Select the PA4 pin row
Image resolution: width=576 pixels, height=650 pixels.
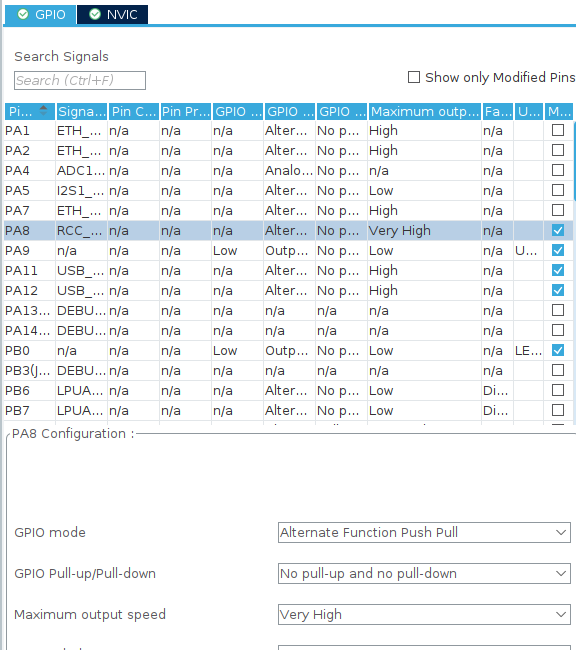(x=289, y=170)
